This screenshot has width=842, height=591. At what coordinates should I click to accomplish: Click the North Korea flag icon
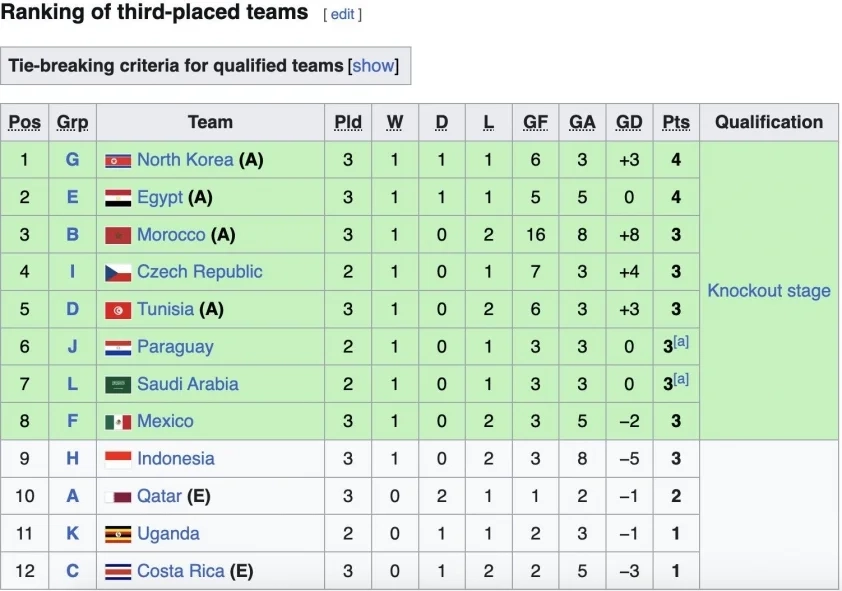(118, 161)
